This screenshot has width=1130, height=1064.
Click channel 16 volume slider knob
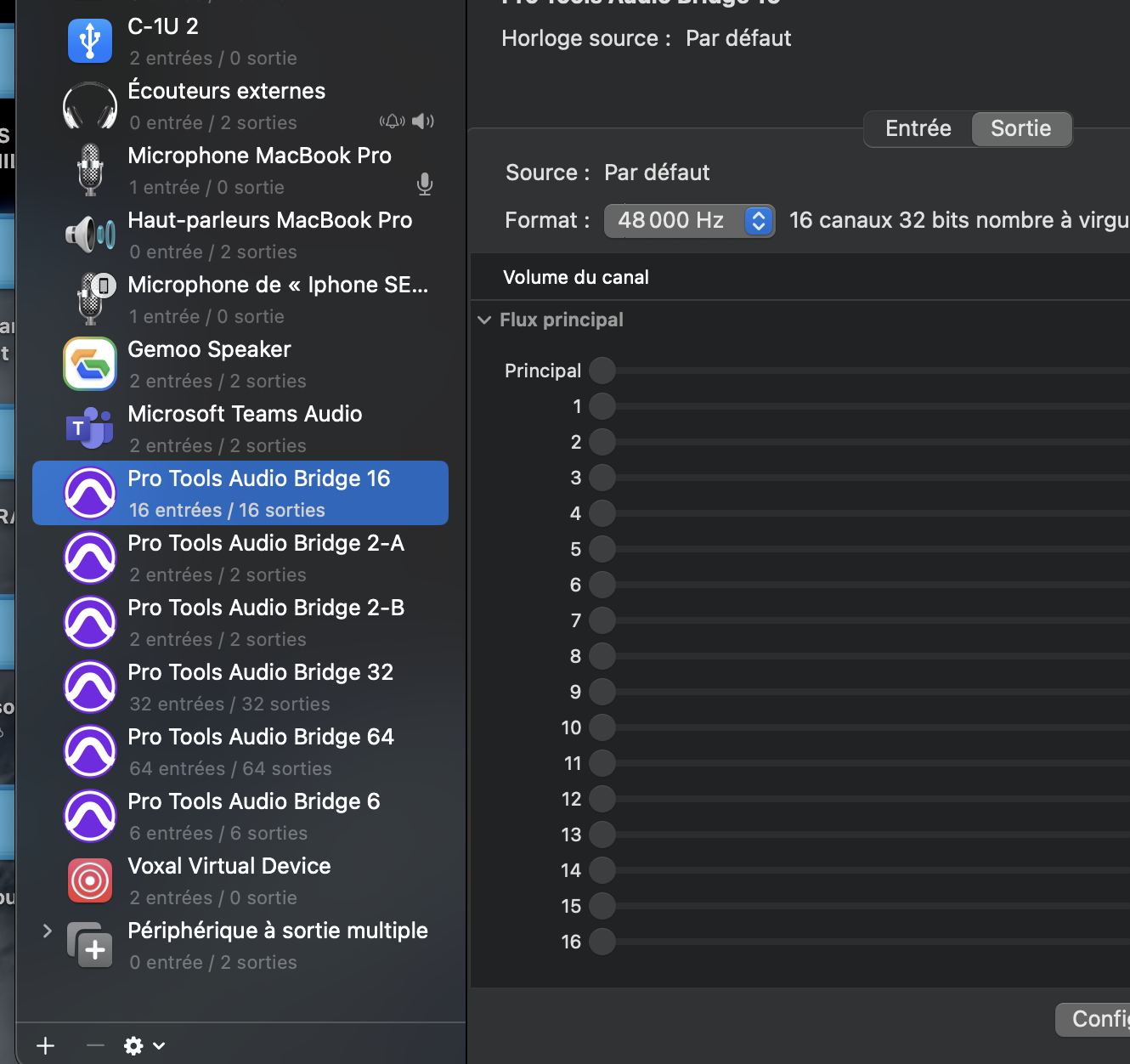(x=602, y=942)
